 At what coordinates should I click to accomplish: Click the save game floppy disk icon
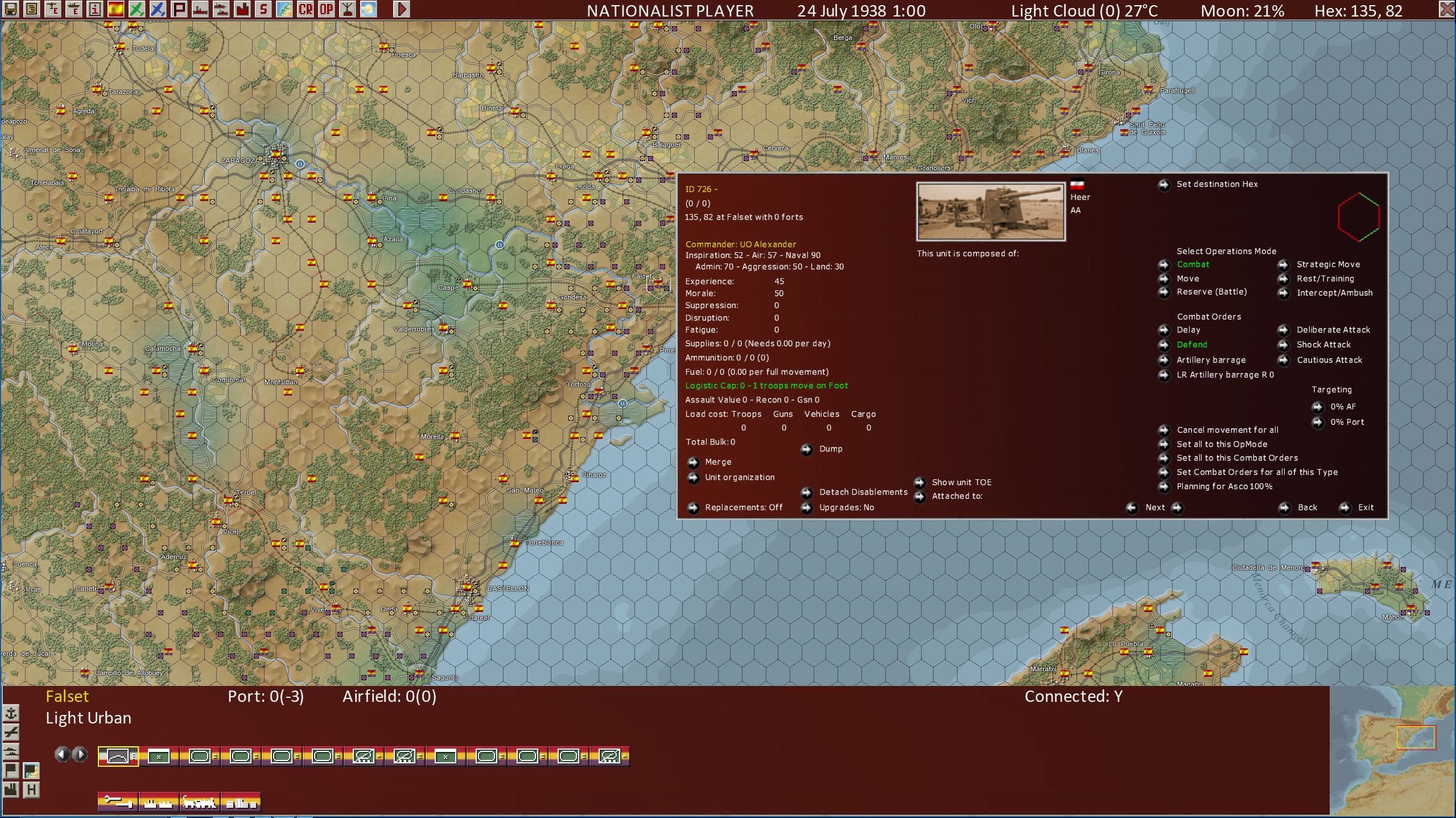pos(11,9)
